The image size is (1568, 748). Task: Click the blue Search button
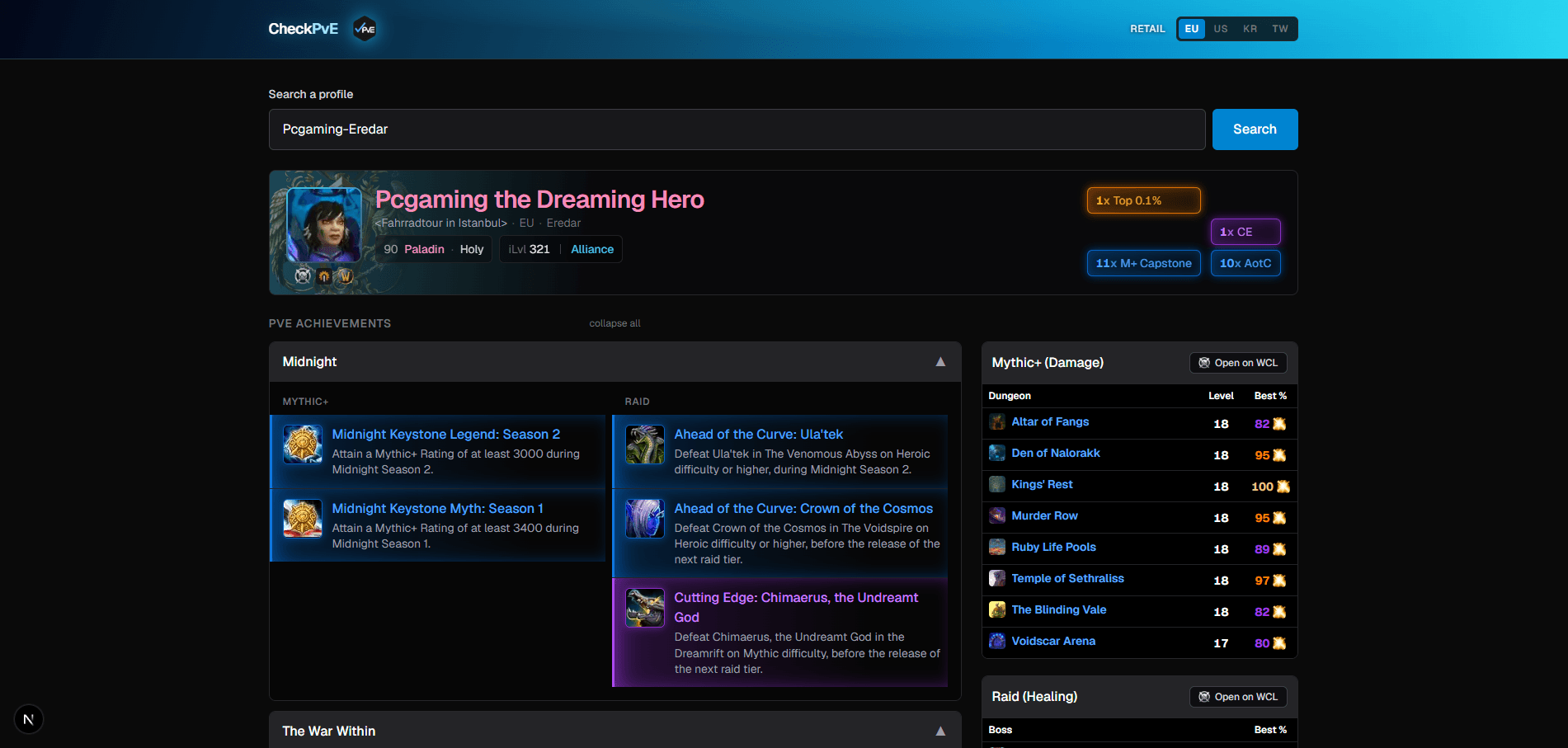[x=1255, y=129]
